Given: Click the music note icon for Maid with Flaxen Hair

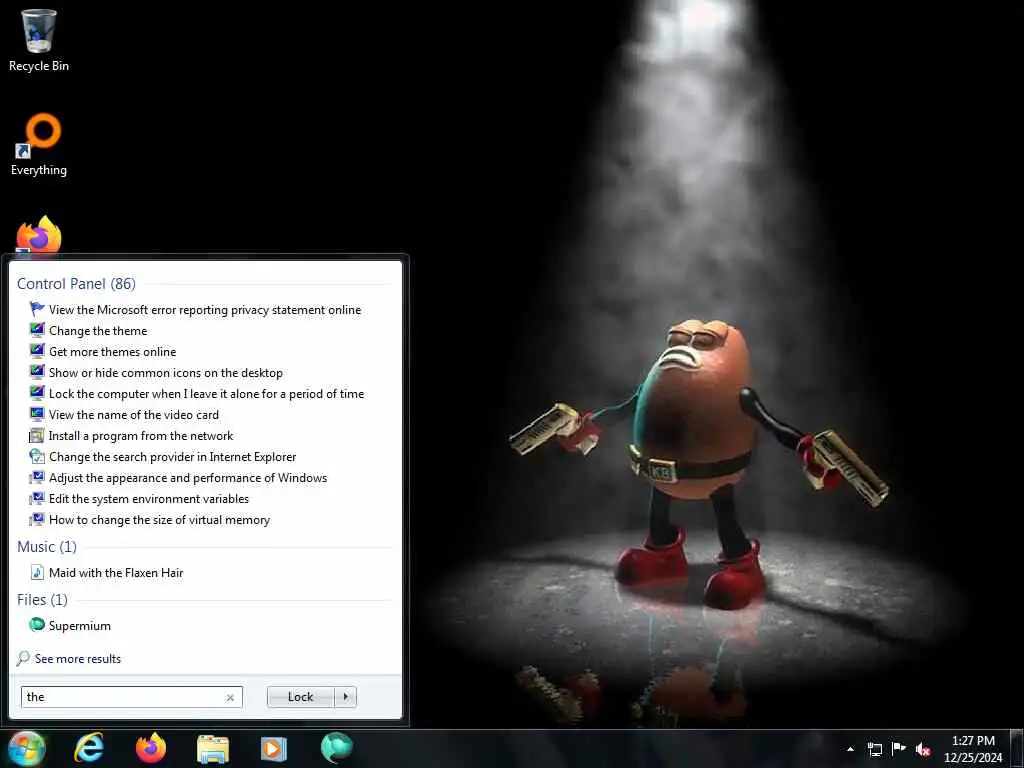Looking at the screenshot, I should [37, 572].
